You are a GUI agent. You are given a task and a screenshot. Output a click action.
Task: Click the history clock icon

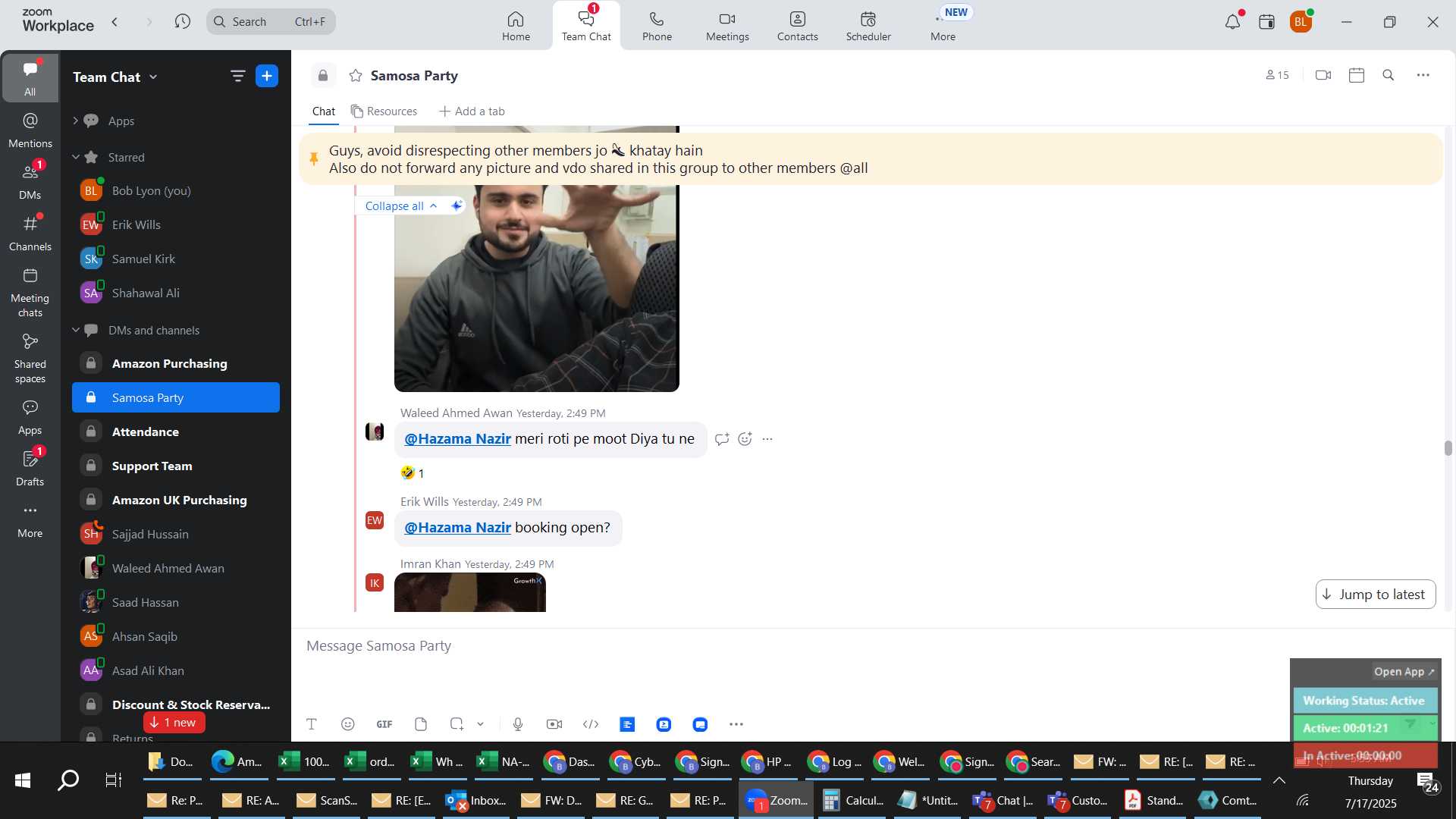[182, 21]
